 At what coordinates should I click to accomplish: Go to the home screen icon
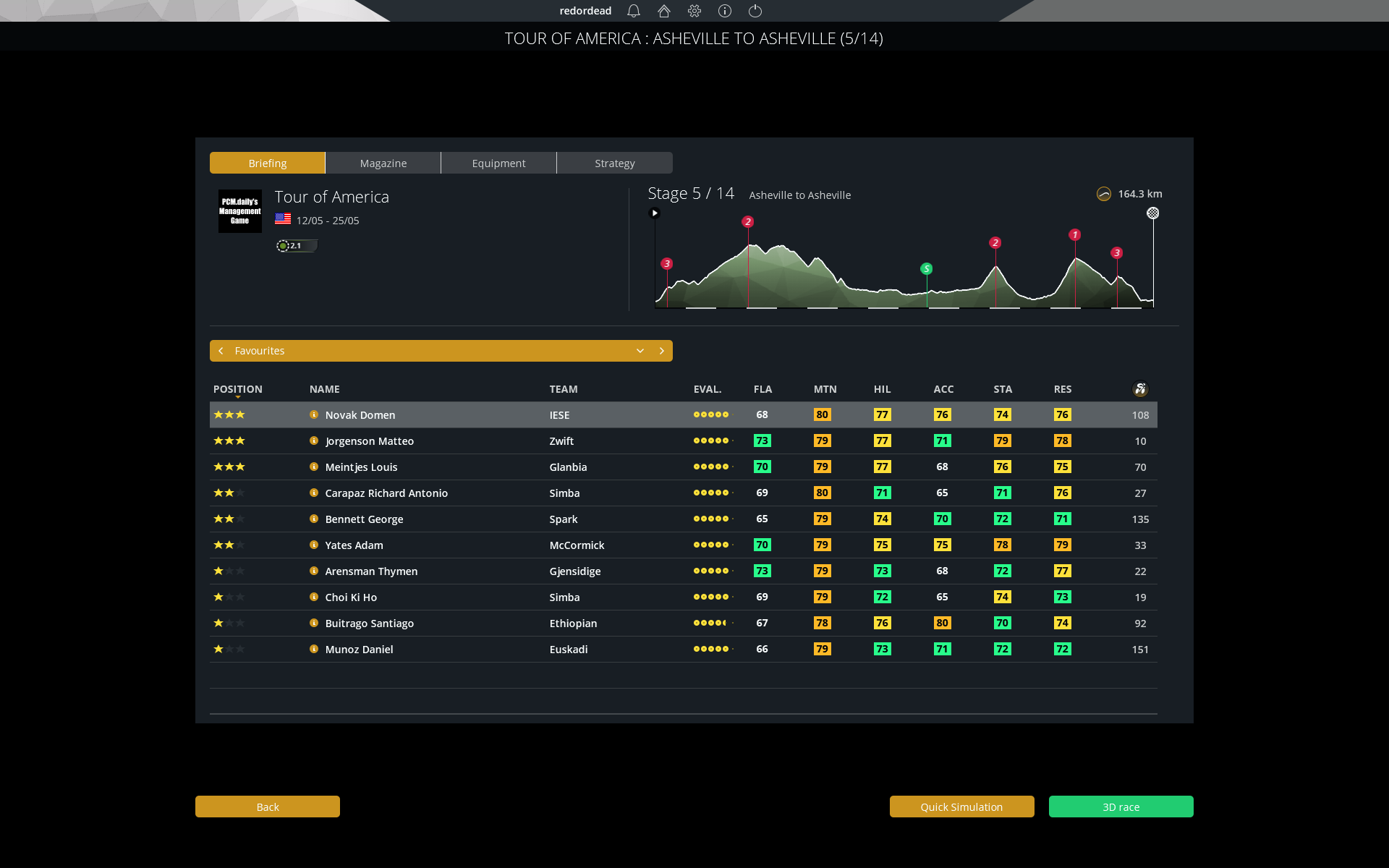[664, 11]
